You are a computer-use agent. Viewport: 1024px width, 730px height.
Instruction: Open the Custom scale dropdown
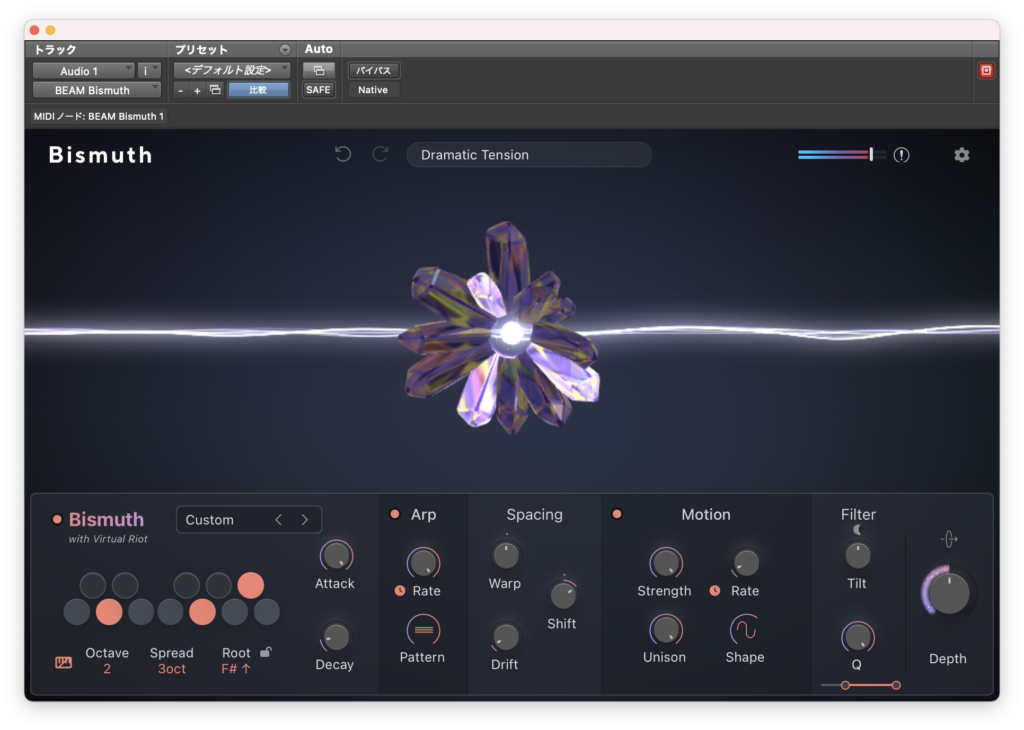[x=249, y=520]
